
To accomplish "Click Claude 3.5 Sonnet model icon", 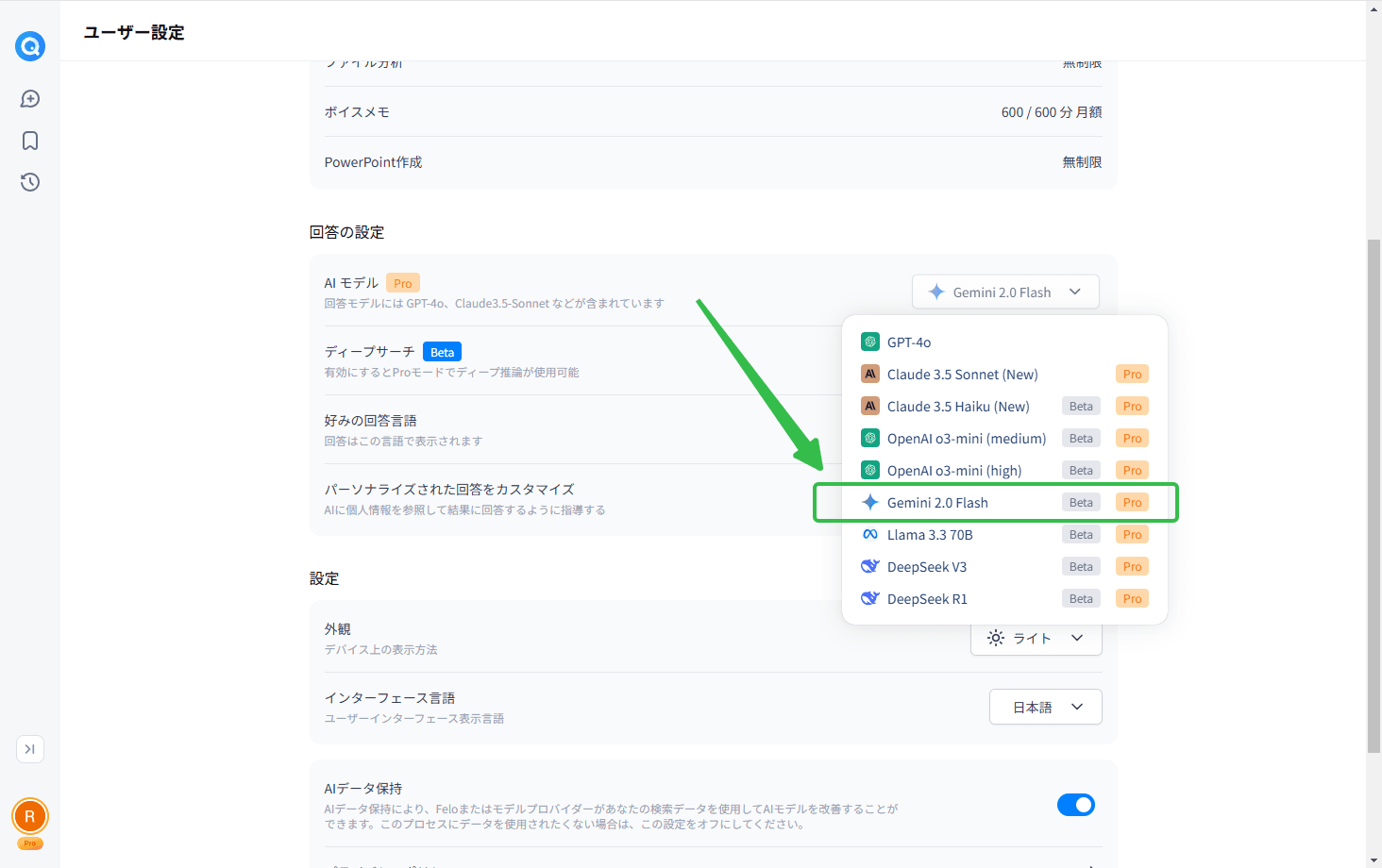I will [870, 375].
